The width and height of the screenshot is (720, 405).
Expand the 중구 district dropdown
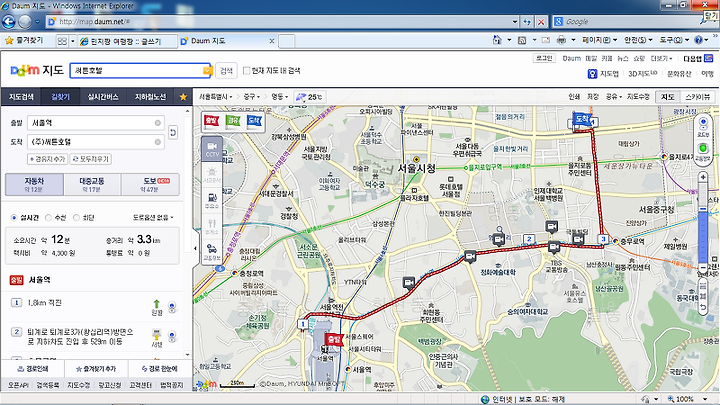252,97
